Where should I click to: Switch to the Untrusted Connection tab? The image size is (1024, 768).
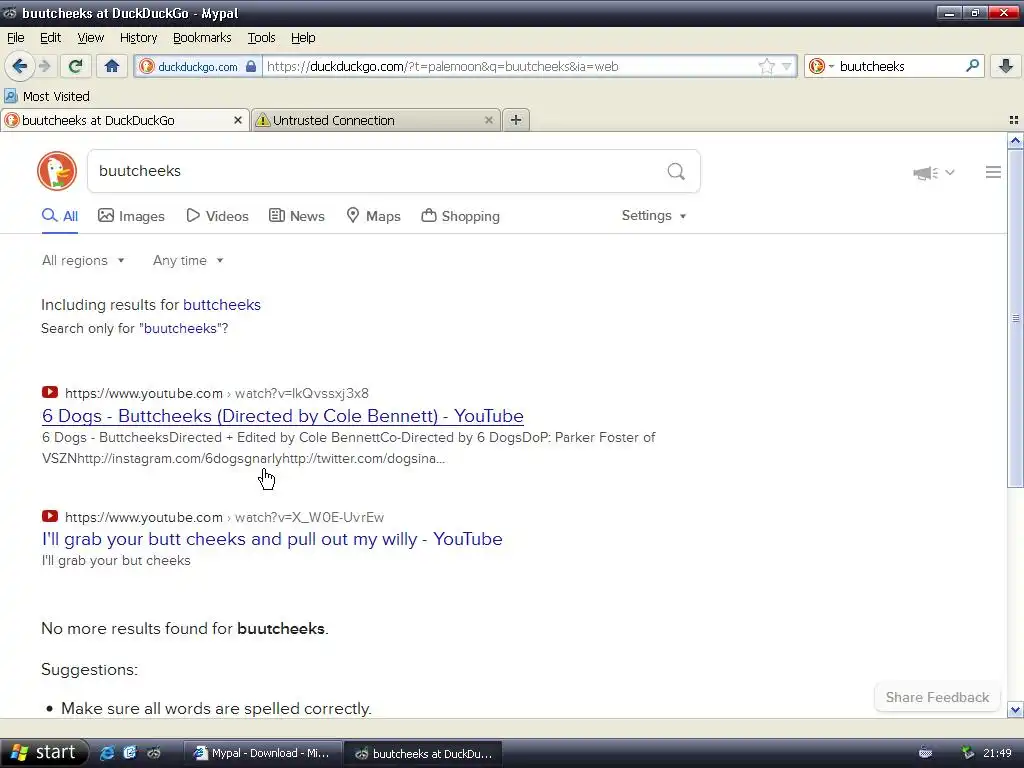376,120
